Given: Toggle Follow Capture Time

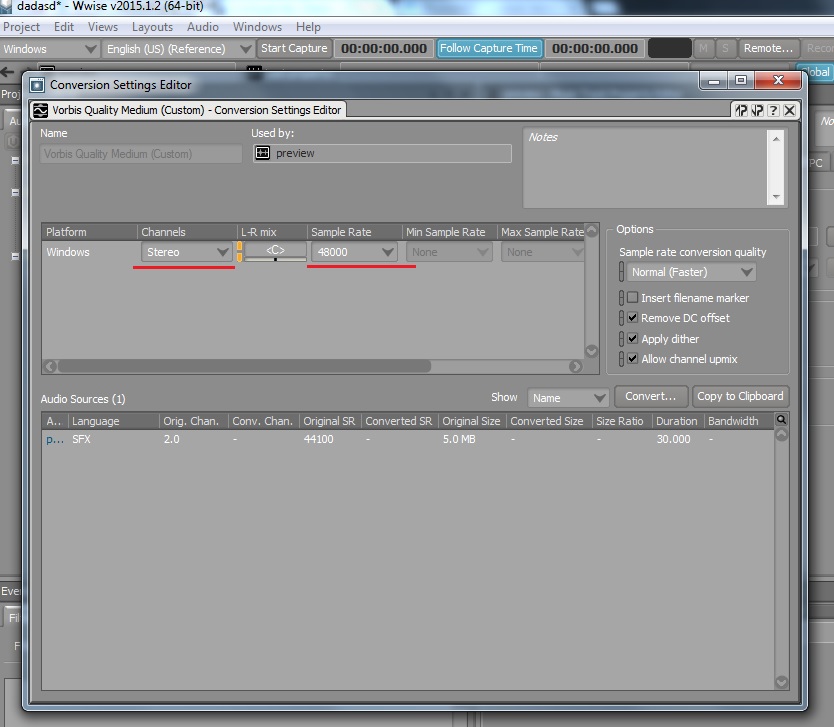Looking at the screenshot, I should [489, 48].
